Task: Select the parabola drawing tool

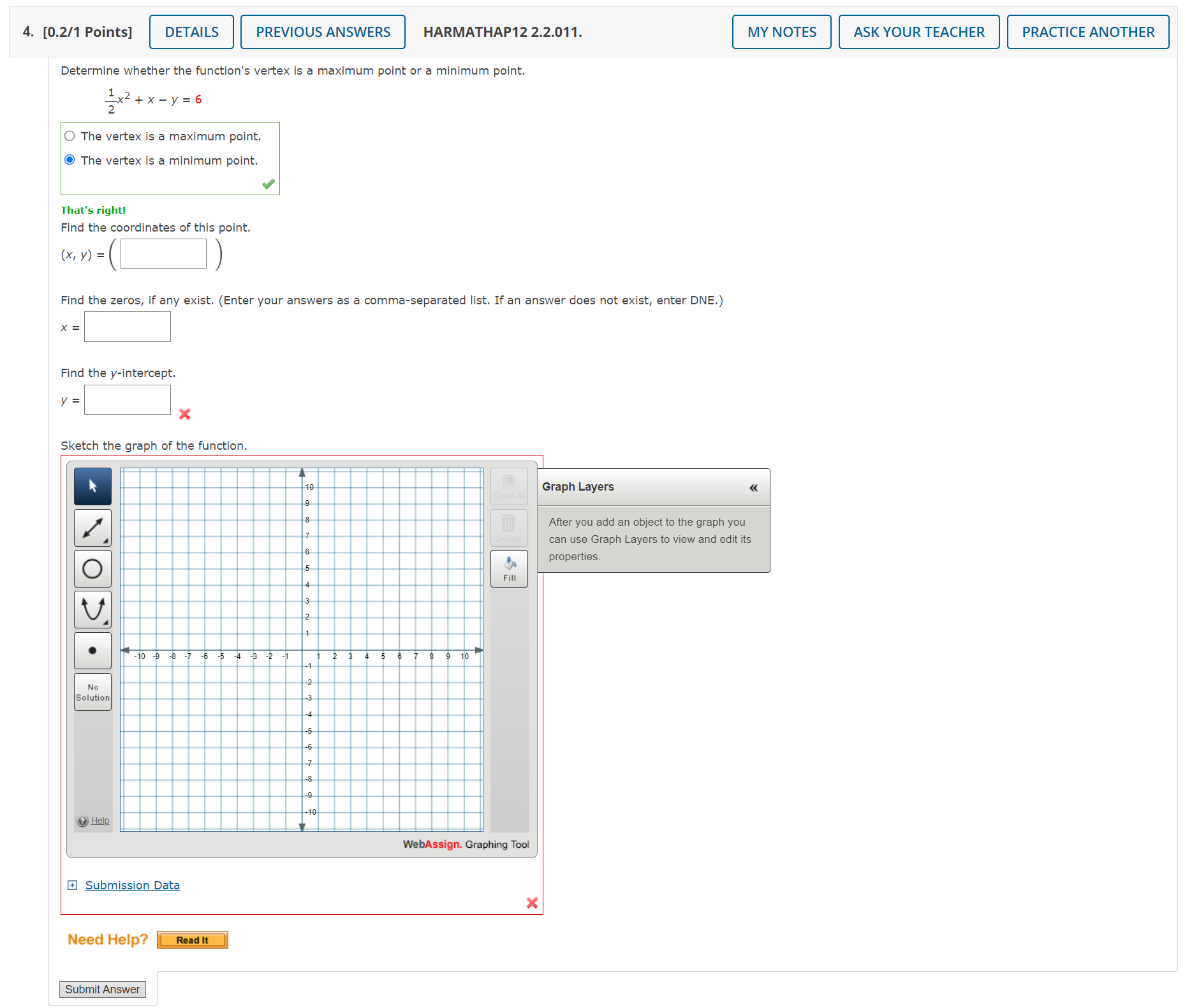Action: point(92,609)
